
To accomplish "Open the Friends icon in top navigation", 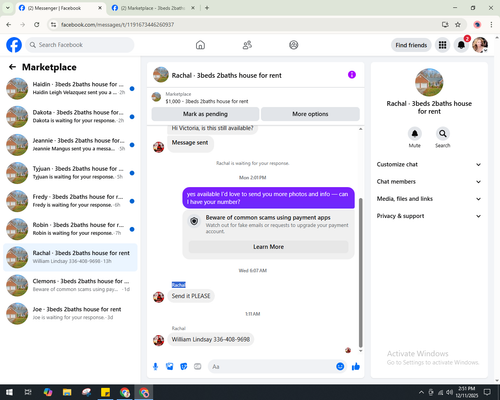I will click(247, 45).
